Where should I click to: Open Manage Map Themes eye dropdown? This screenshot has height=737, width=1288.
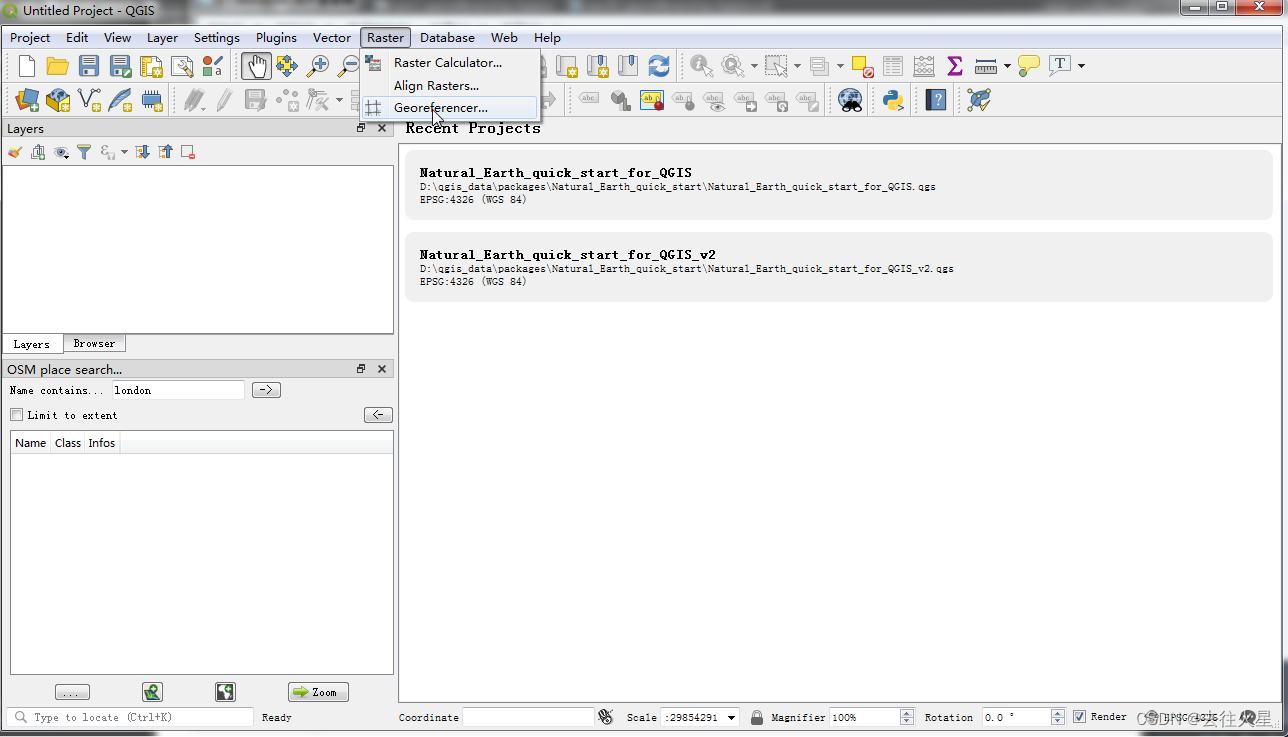(x=61, y=152)
